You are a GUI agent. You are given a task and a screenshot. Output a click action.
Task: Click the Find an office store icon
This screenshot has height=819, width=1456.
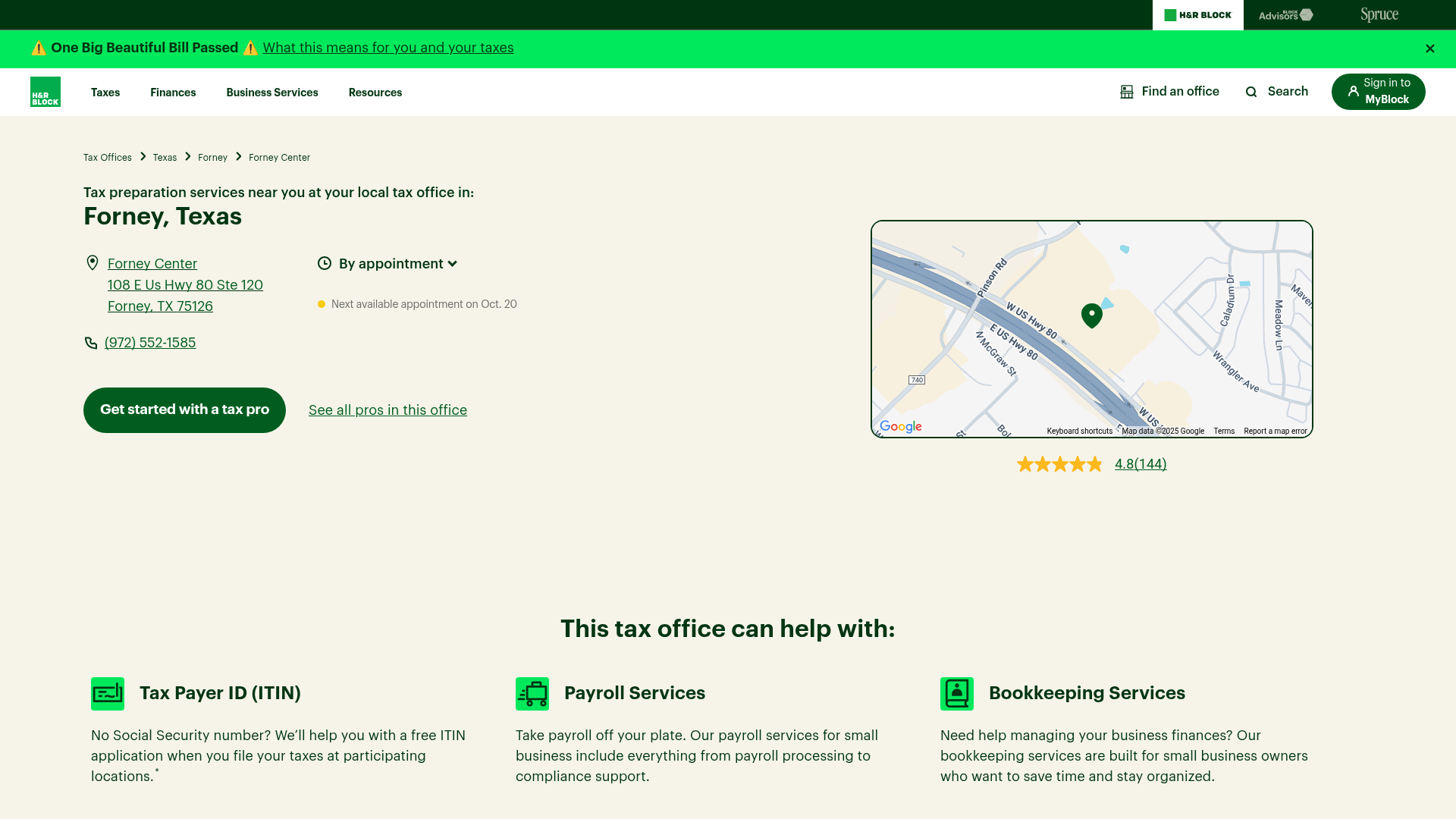(1127, 92)
